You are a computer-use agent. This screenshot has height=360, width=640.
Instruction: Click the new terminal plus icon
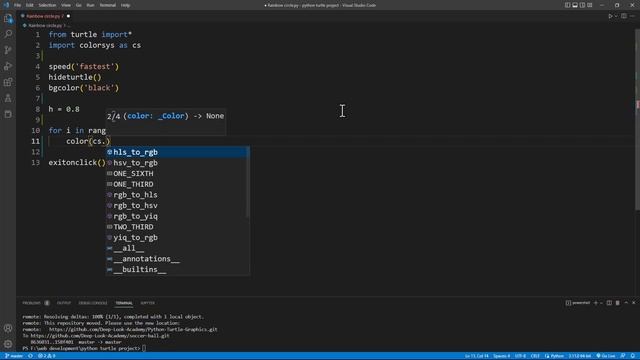point(596,303)
